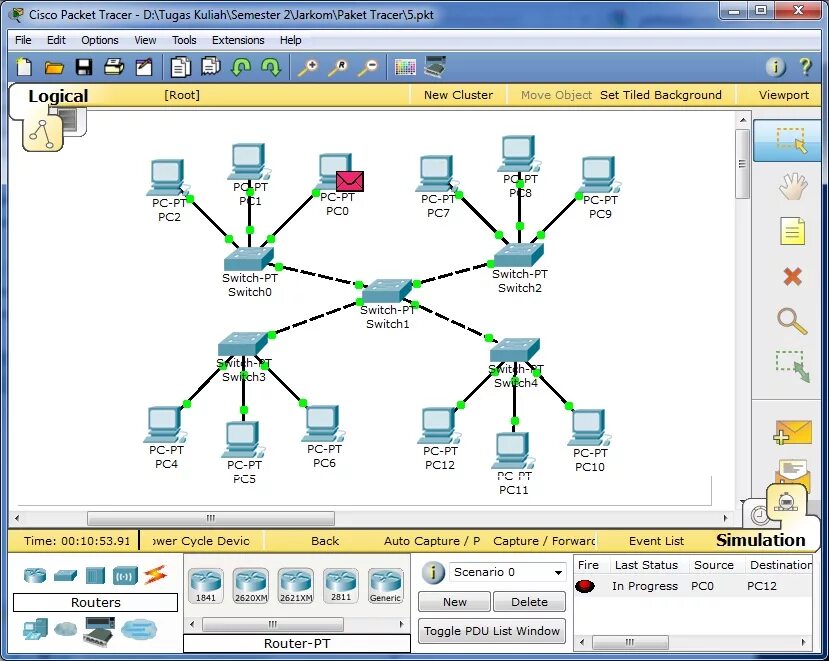Click the New scenario button
This screenshot has width=829, height=661.
(455, 602)
